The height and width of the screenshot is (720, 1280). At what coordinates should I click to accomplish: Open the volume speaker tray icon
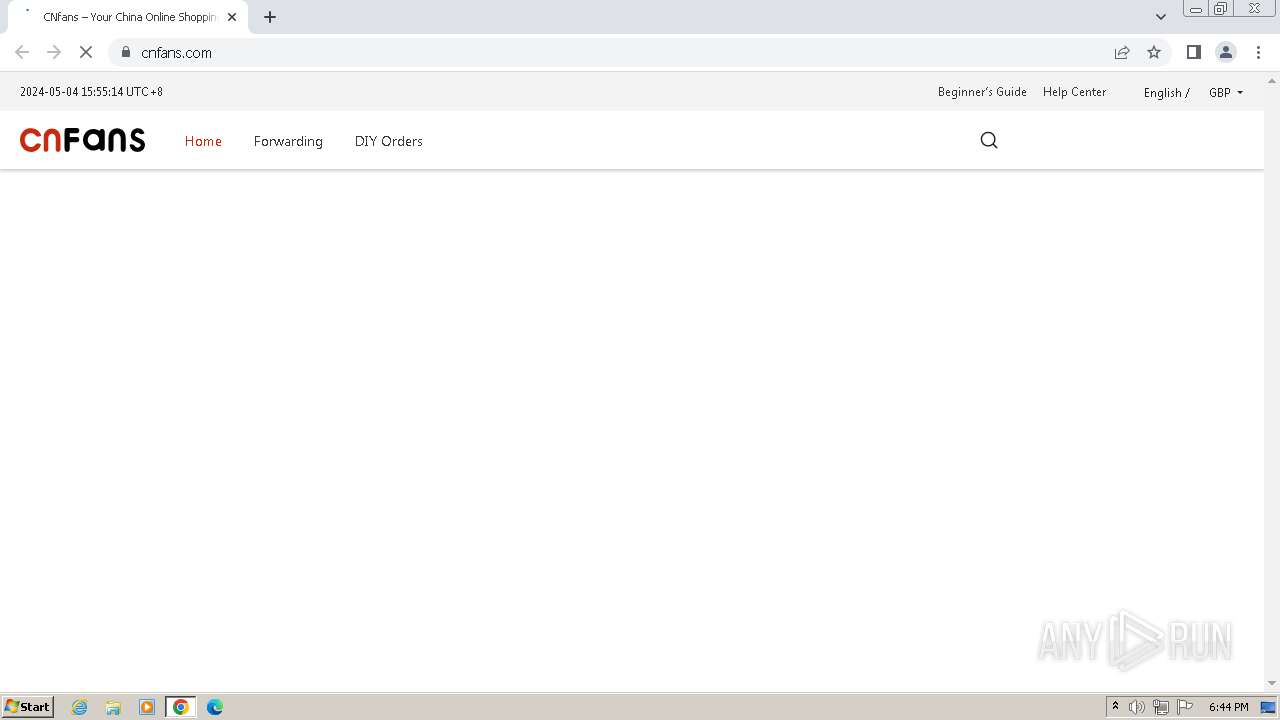pyautogui.click(x=1137, y=707)
